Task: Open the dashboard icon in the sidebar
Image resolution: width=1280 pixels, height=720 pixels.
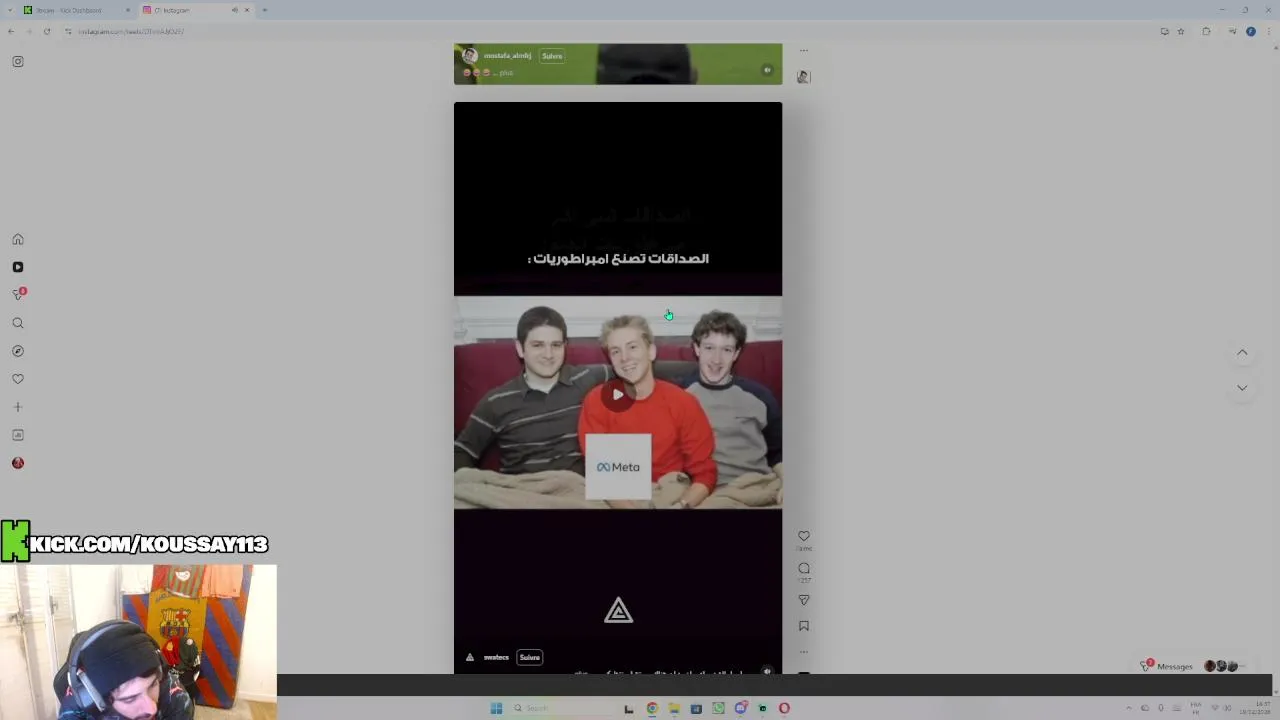Action: tap(18, 435)
